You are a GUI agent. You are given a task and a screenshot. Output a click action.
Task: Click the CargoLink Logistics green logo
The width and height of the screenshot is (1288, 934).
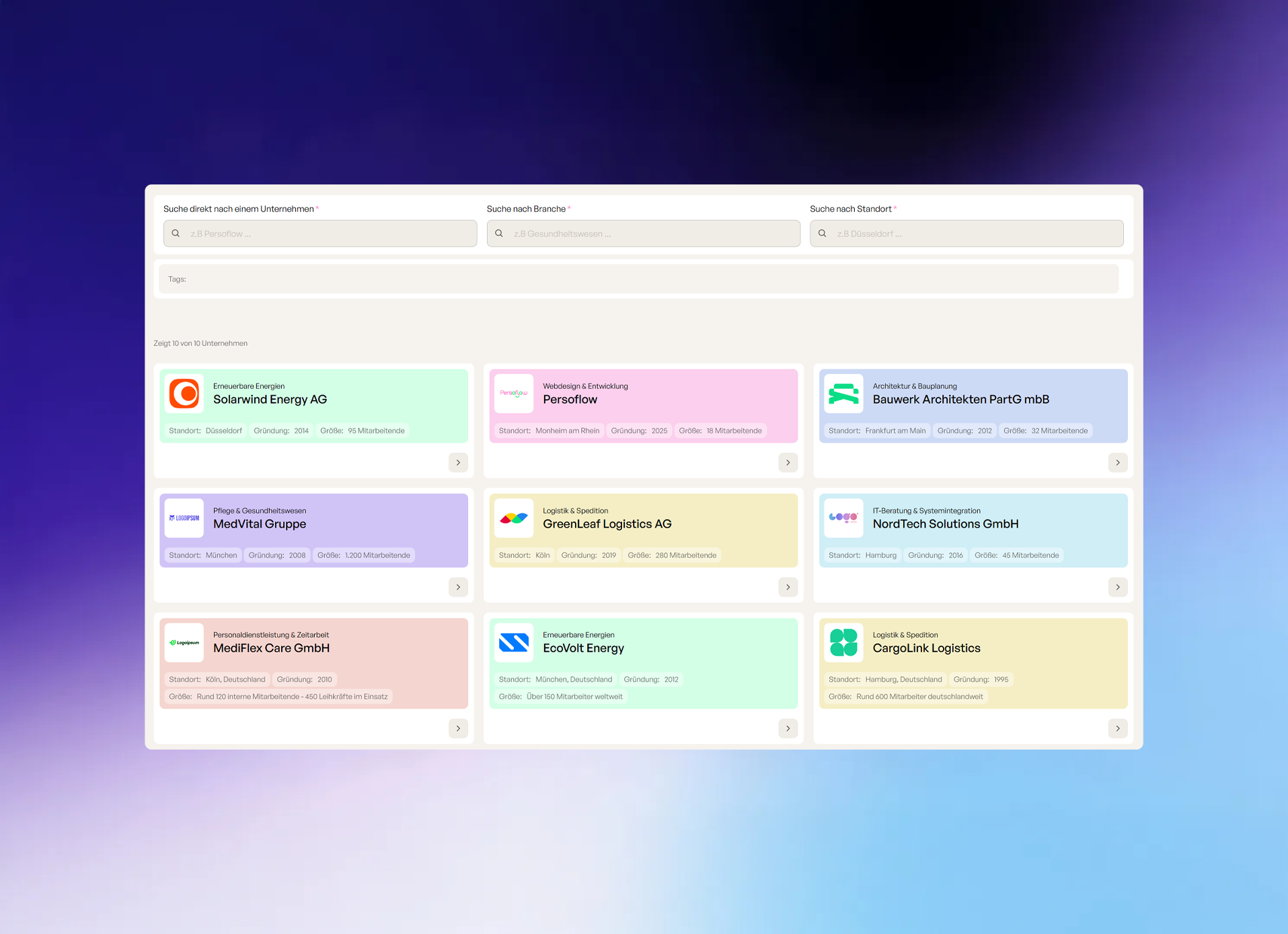tap(843, 642)
